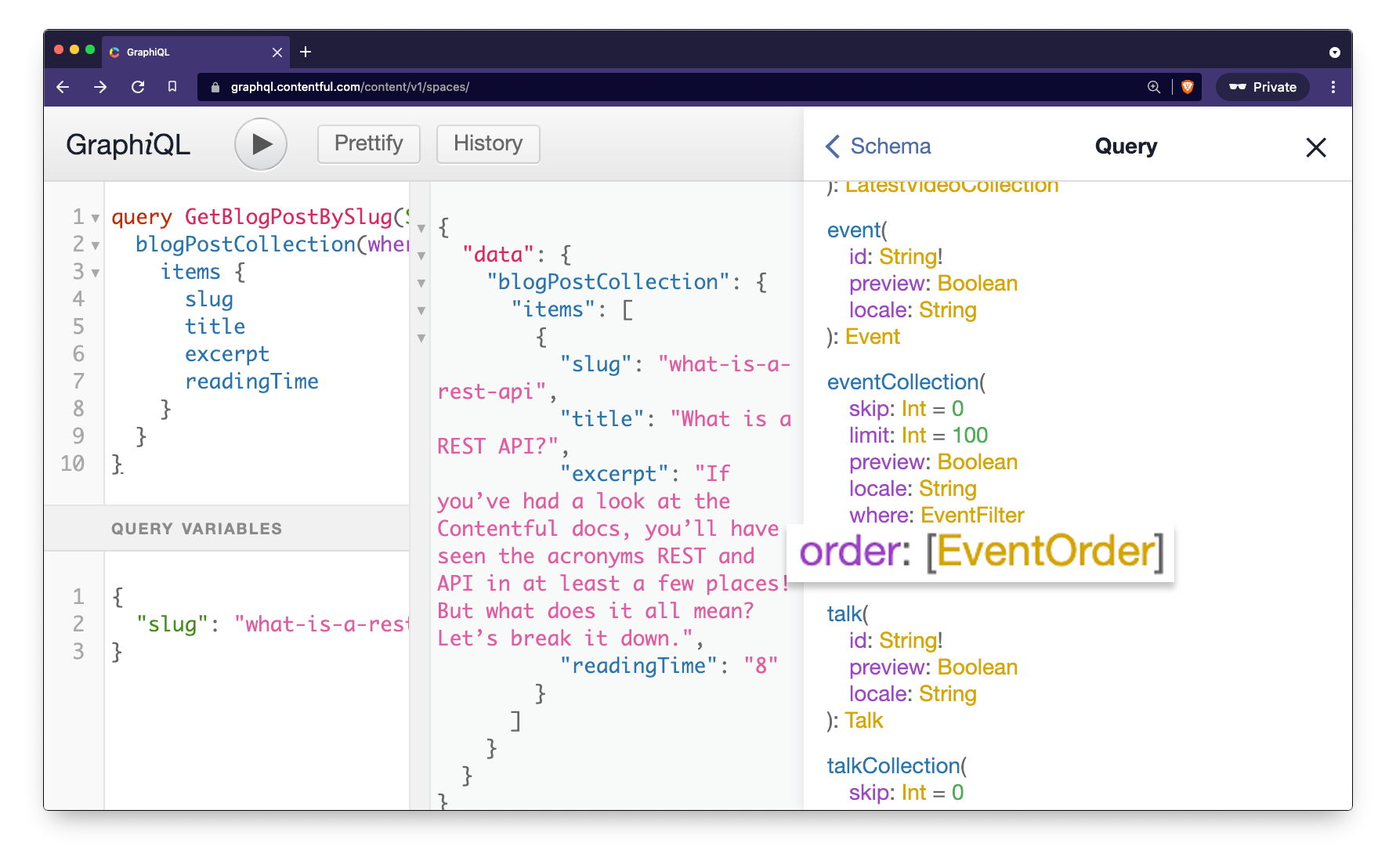Open a new browser tab with the plus button
This screenshot has height=868, width=1396.
click(306, 52)
